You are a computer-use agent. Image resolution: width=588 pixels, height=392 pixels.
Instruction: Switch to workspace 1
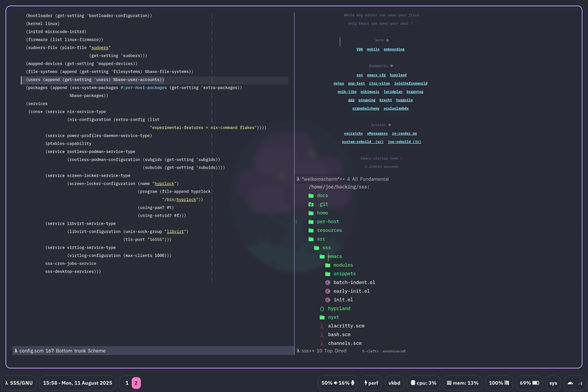[x=127, y=383]
